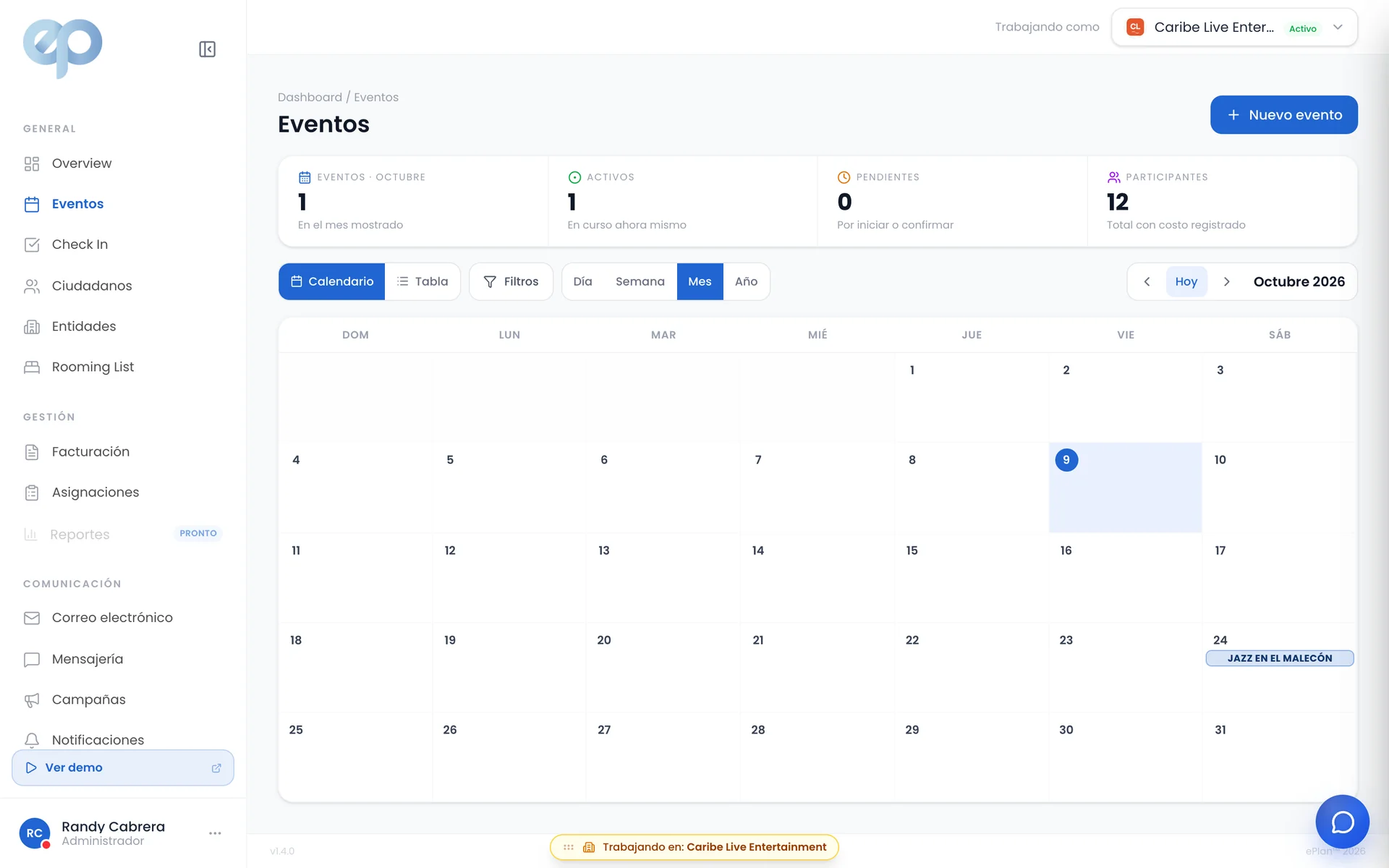1389x868 pixels.
Task: Open Correo electrónico envelope icon
Action: click(32, 618)
